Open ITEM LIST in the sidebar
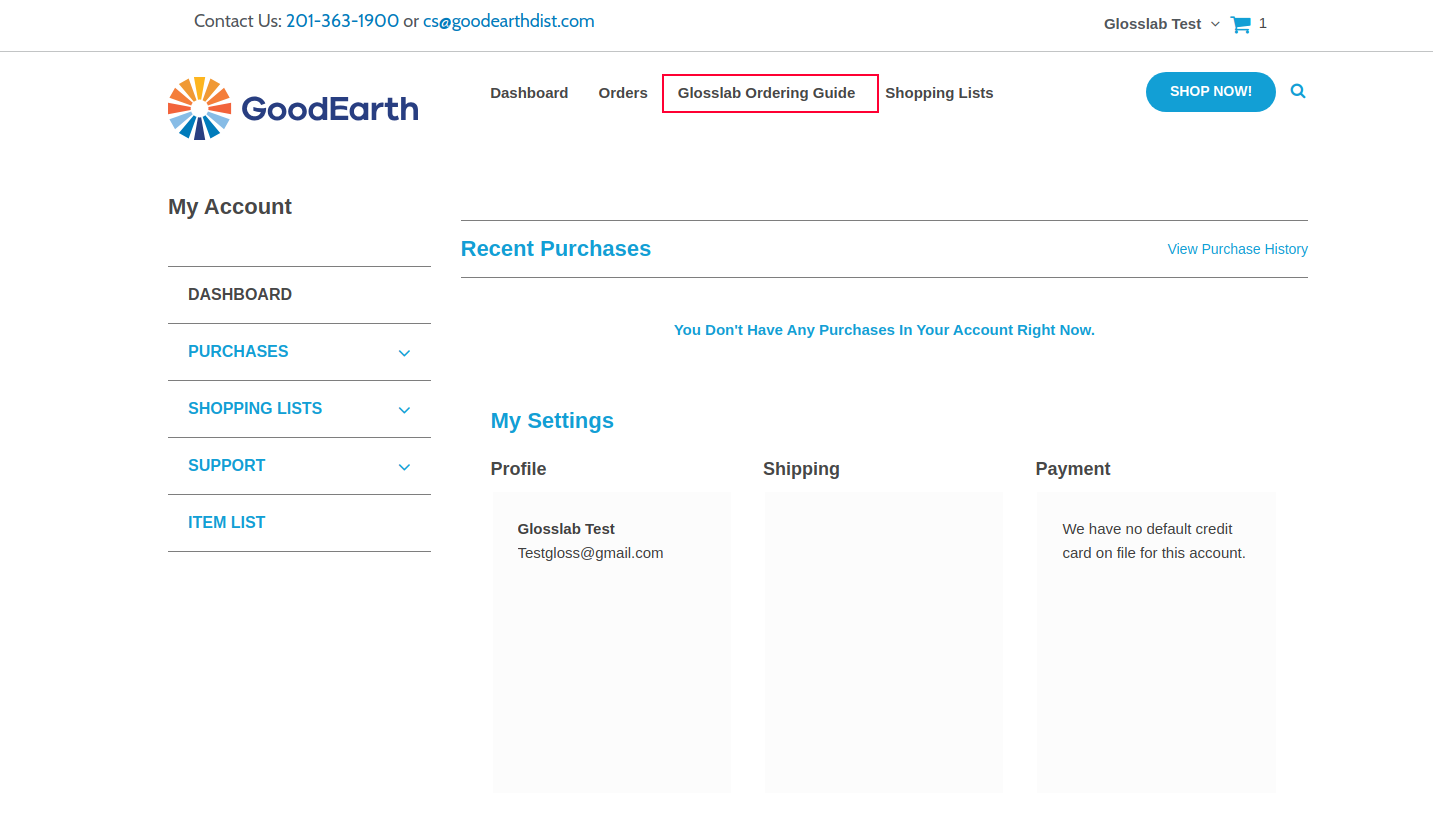The width and height of the screenshot is (1433, 815). [227, 523]
